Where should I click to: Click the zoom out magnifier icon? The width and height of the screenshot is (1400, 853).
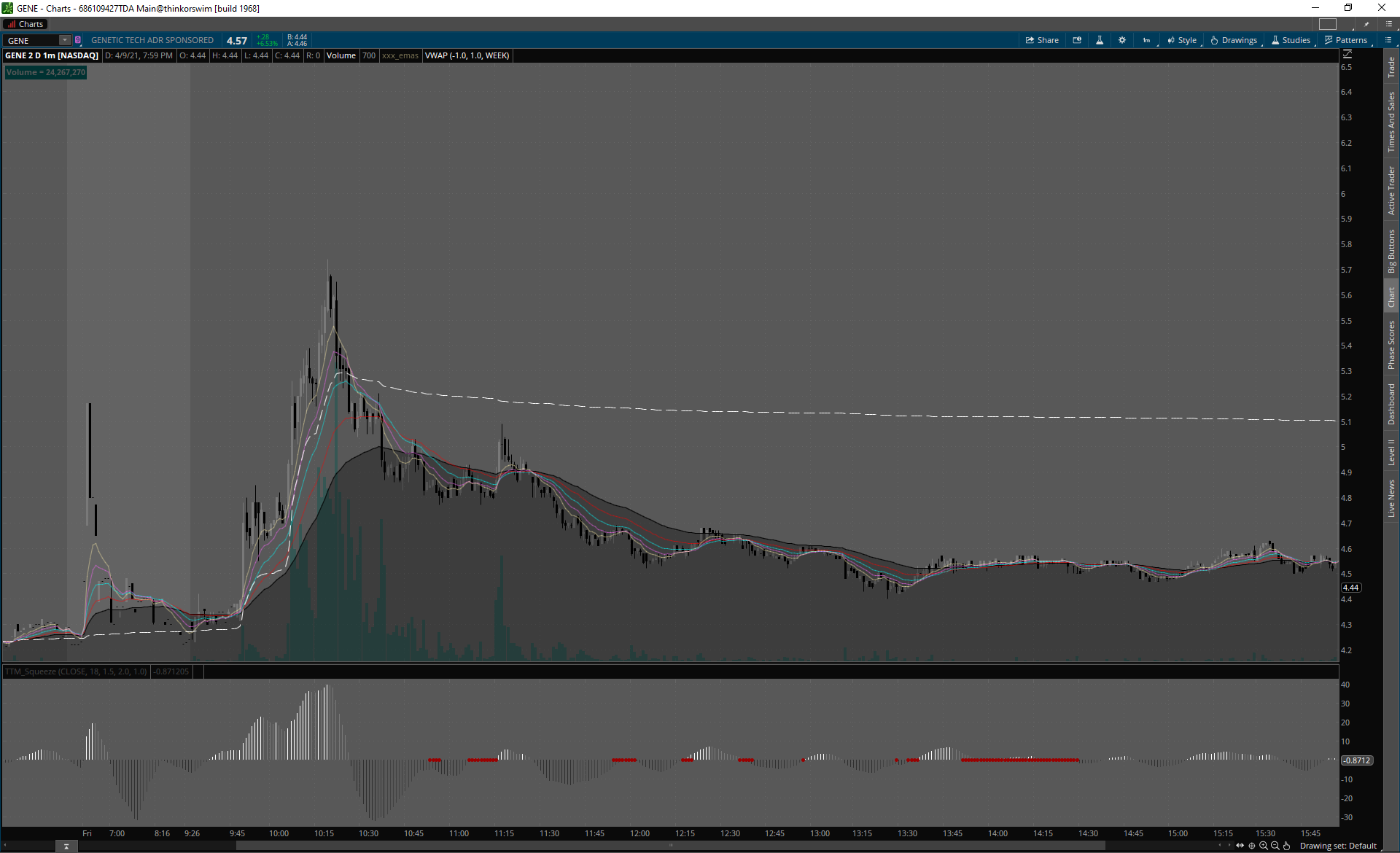tap(1275, 846)
